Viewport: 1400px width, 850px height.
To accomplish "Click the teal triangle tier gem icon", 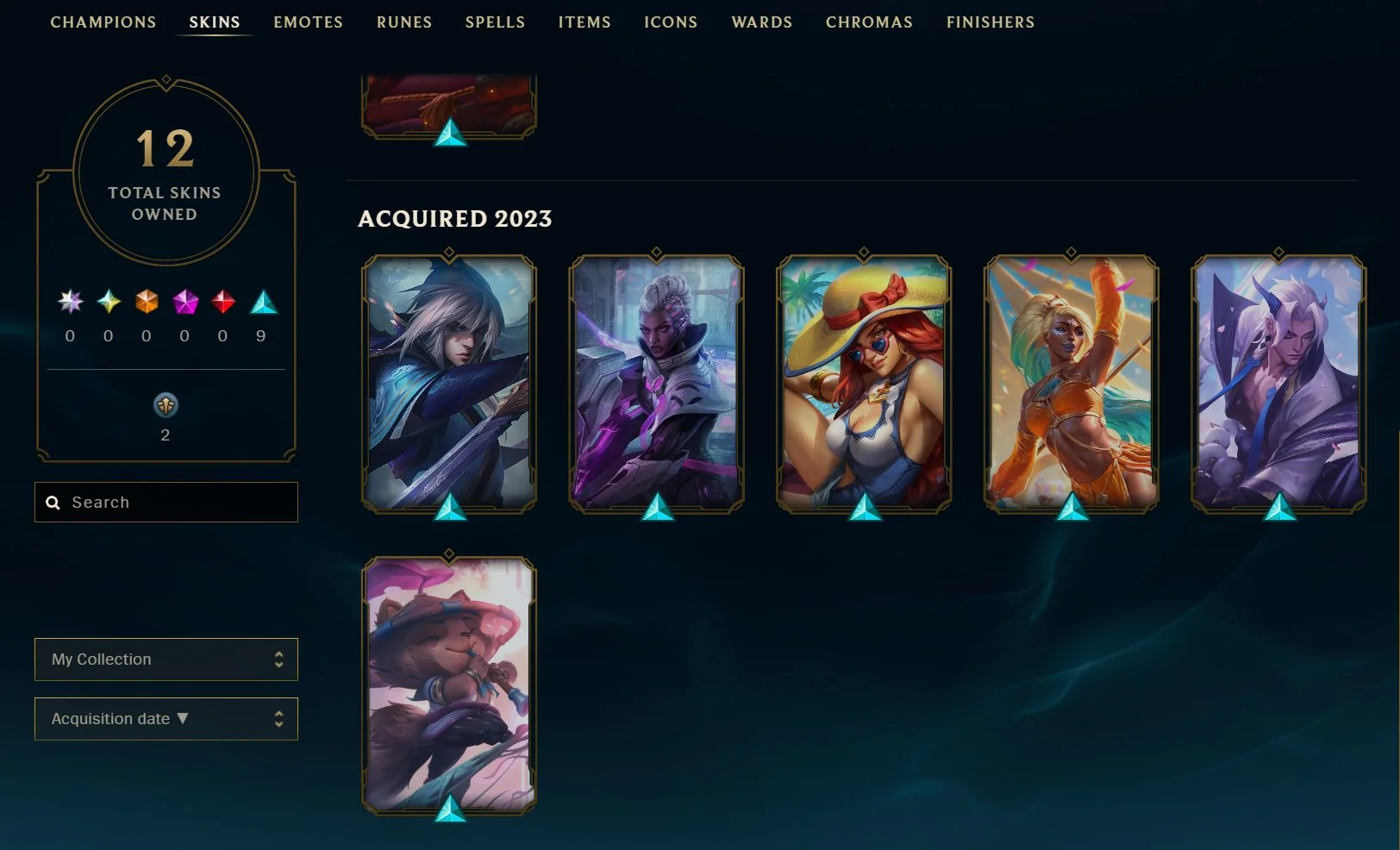I will [x=263, y=302].
